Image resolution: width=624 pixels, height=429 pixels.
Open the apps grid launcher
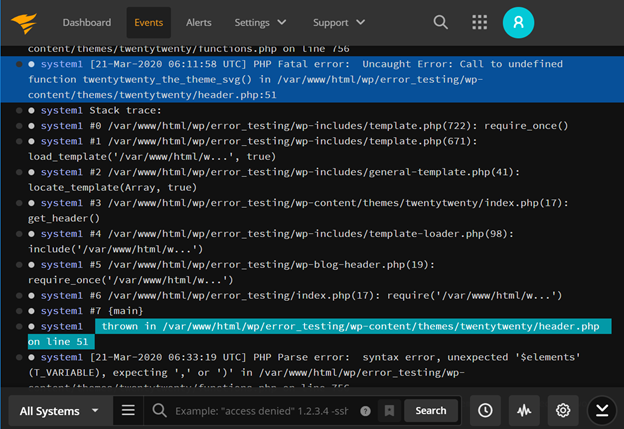tap(480, 22)
